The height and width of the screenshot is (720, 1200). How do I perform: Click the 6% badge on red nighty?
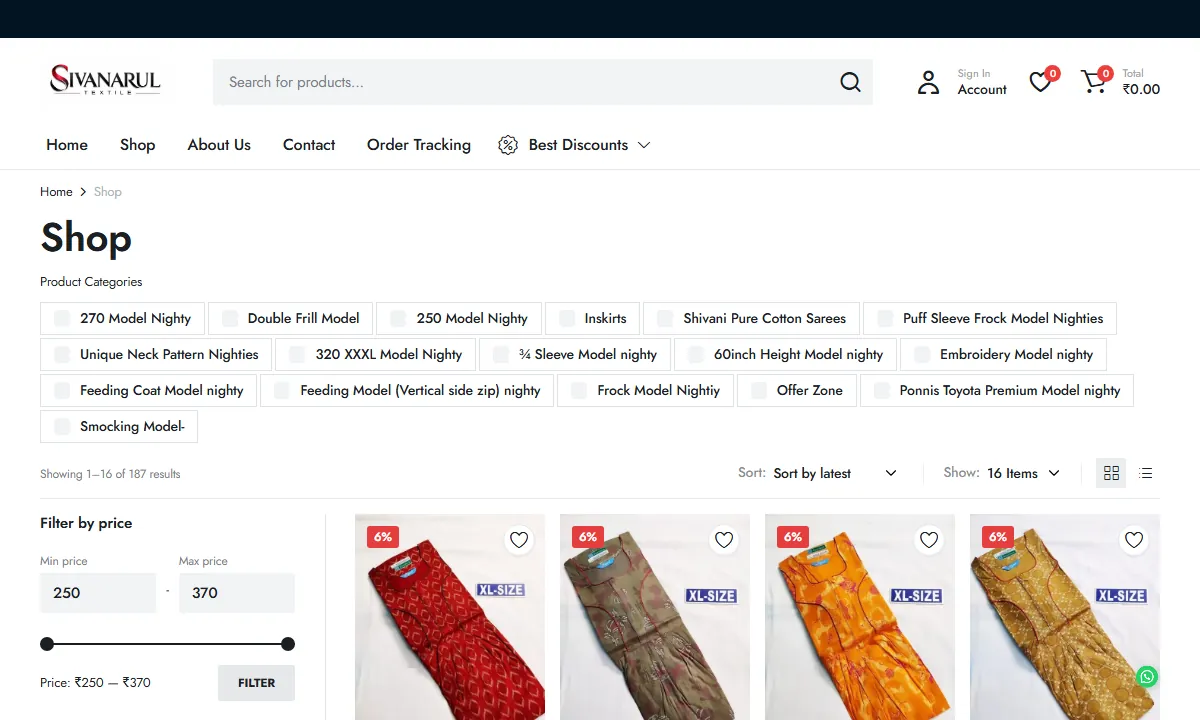pos(383,537)
